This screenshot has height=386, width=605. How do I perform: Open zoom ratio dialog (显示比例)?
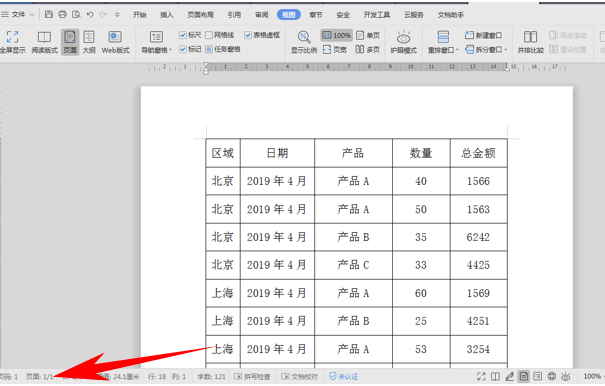pos(304,42)
